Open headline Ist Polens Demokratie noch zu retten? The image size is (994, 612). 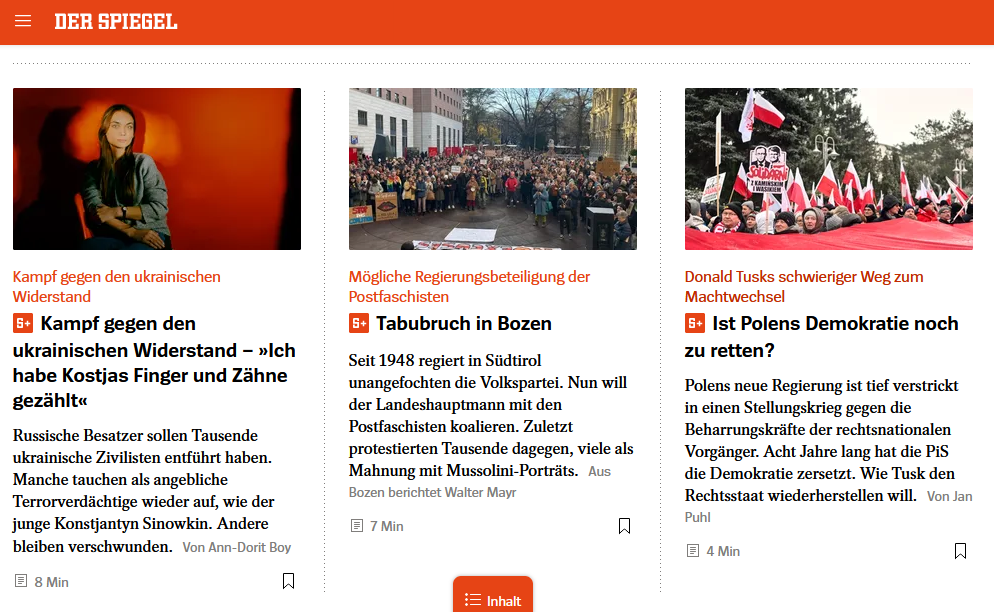pyautogui.click(x=822, y=337)
